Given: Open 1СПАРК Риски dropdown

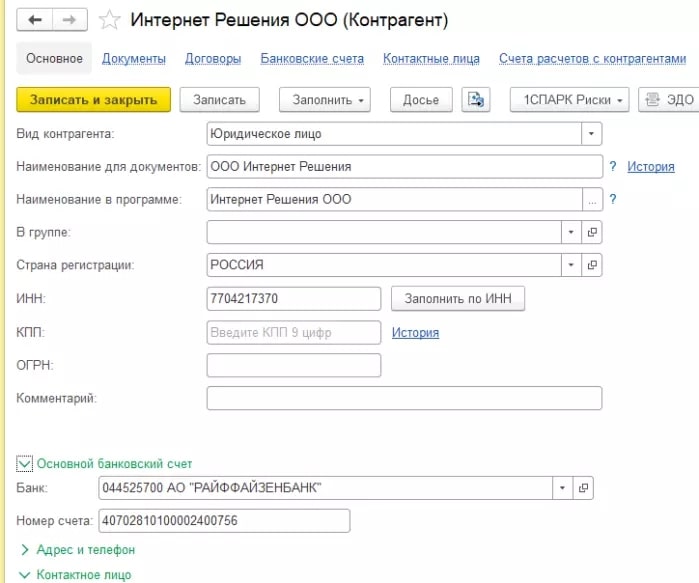Looking at the screenshot, I should tap(569, 99).
